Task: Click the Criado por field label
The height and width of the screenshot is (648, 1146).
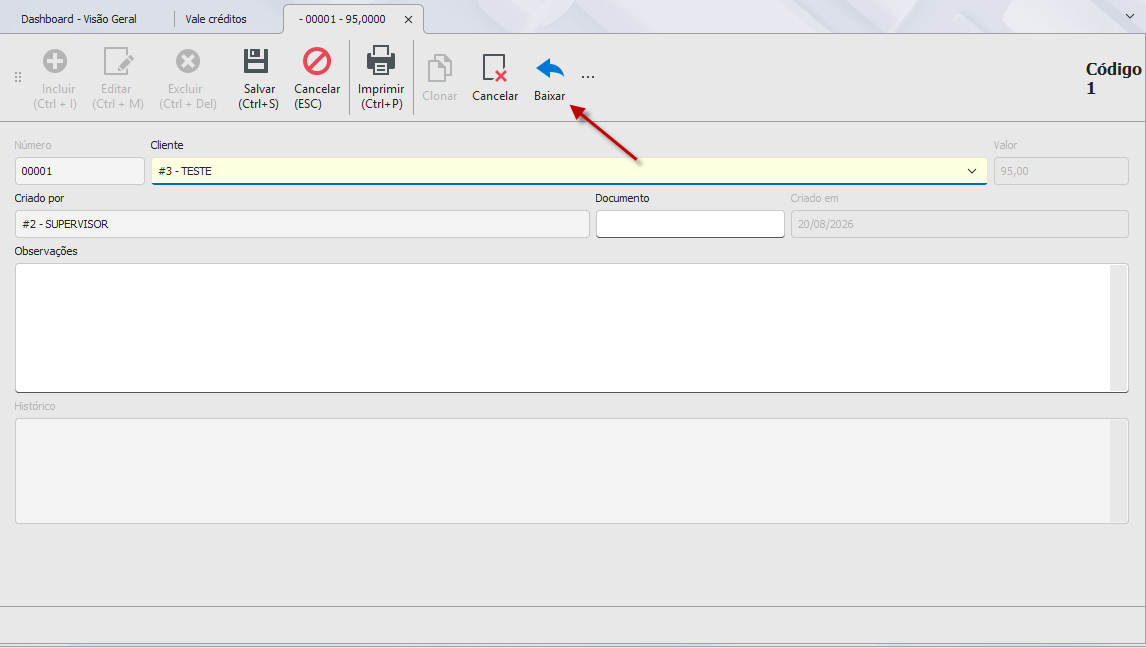Action: coord(39,198)
